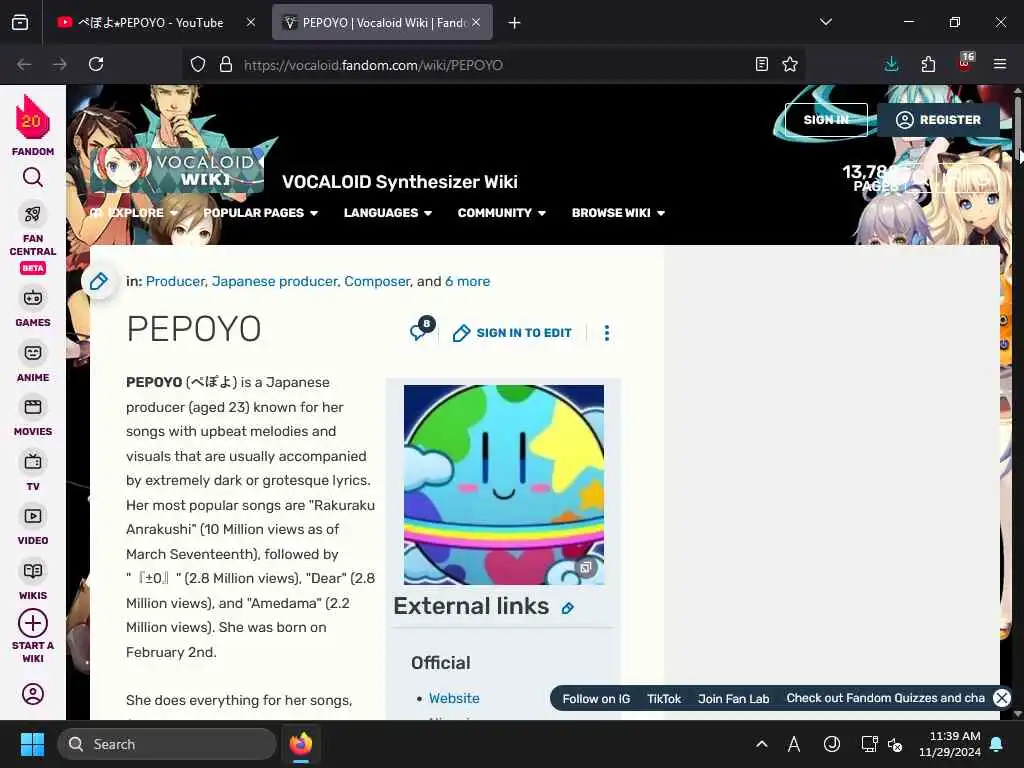
Task: Open the Video category icon
Action: point(33,517)
